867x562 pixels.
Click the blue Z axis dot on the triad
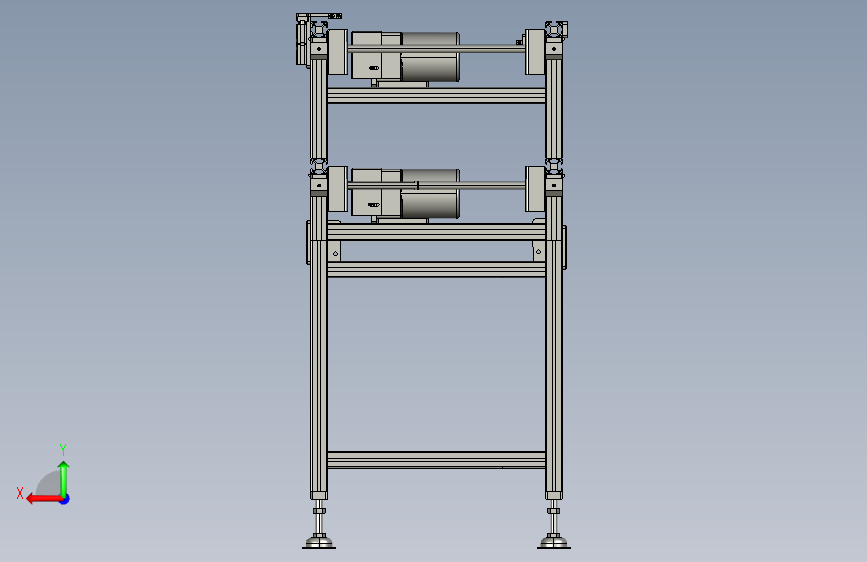65,499
